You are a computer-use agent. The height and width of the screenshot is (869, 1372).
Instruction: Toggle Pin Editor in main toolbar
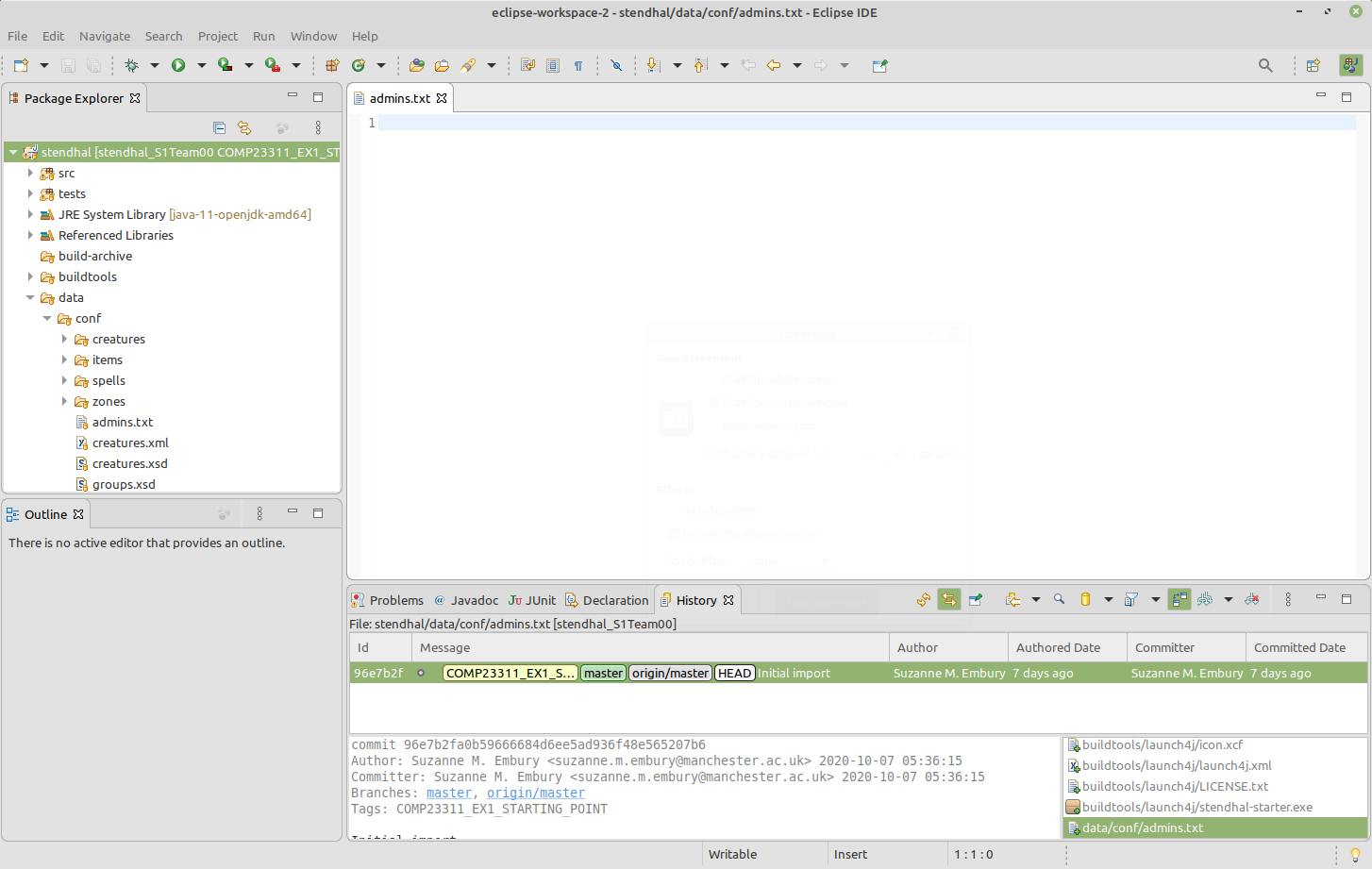click(879, 65)
